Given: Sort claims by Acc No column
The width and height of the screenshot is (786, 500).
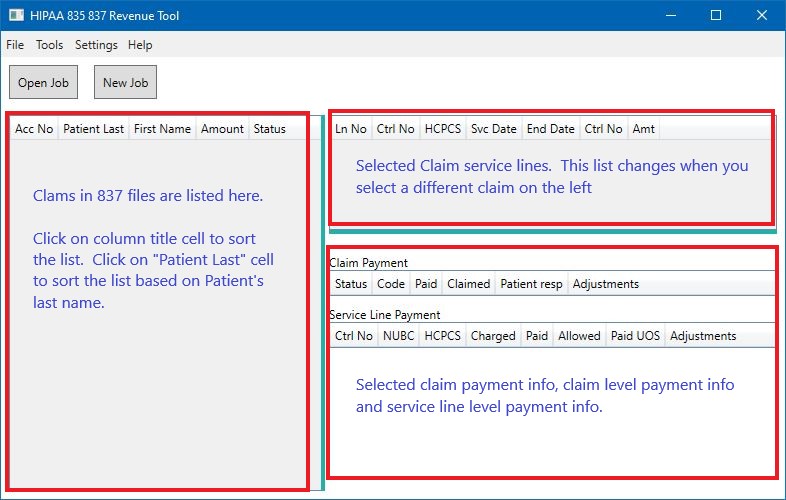Looking at the screenshot, I should (34, 129).
